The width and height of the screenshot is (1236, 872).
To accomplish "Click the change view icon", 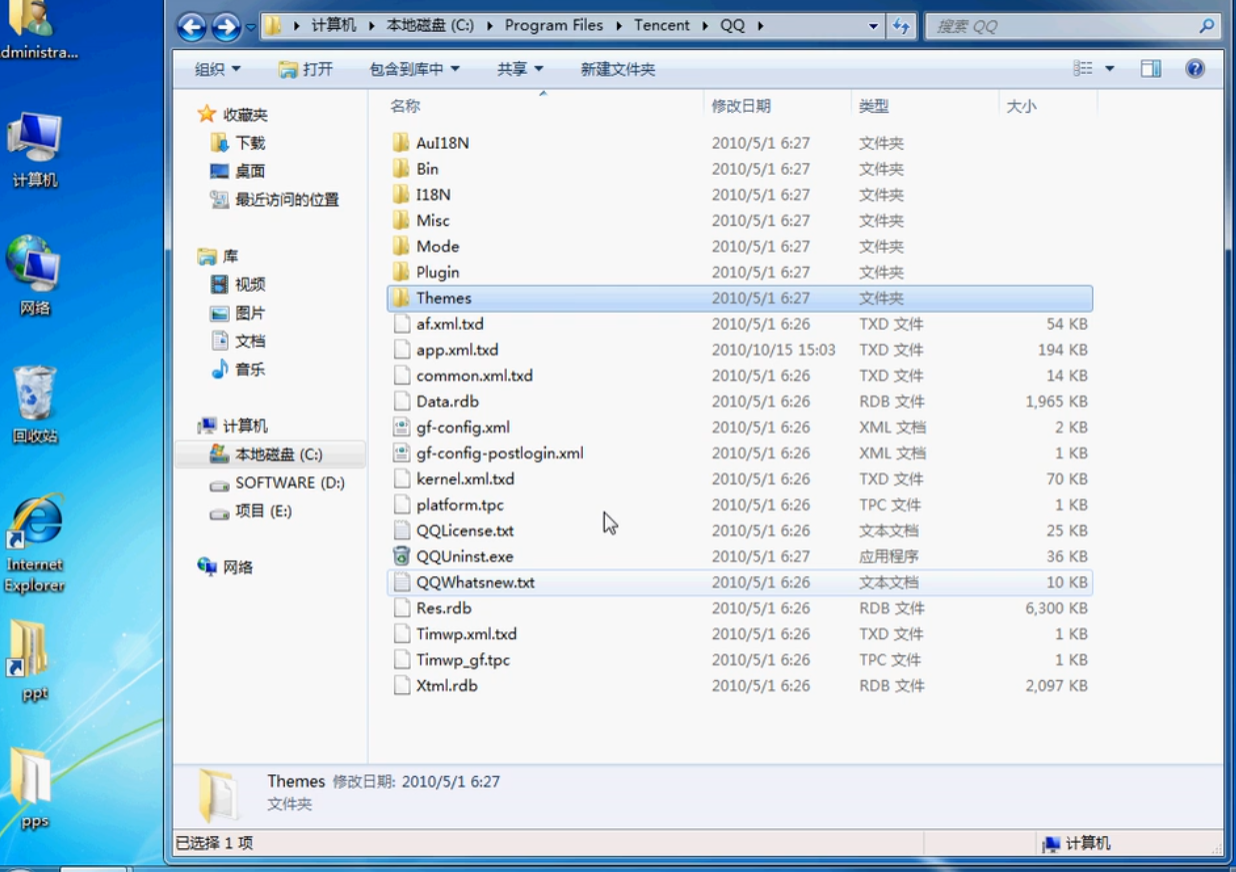I will 1083,69.
